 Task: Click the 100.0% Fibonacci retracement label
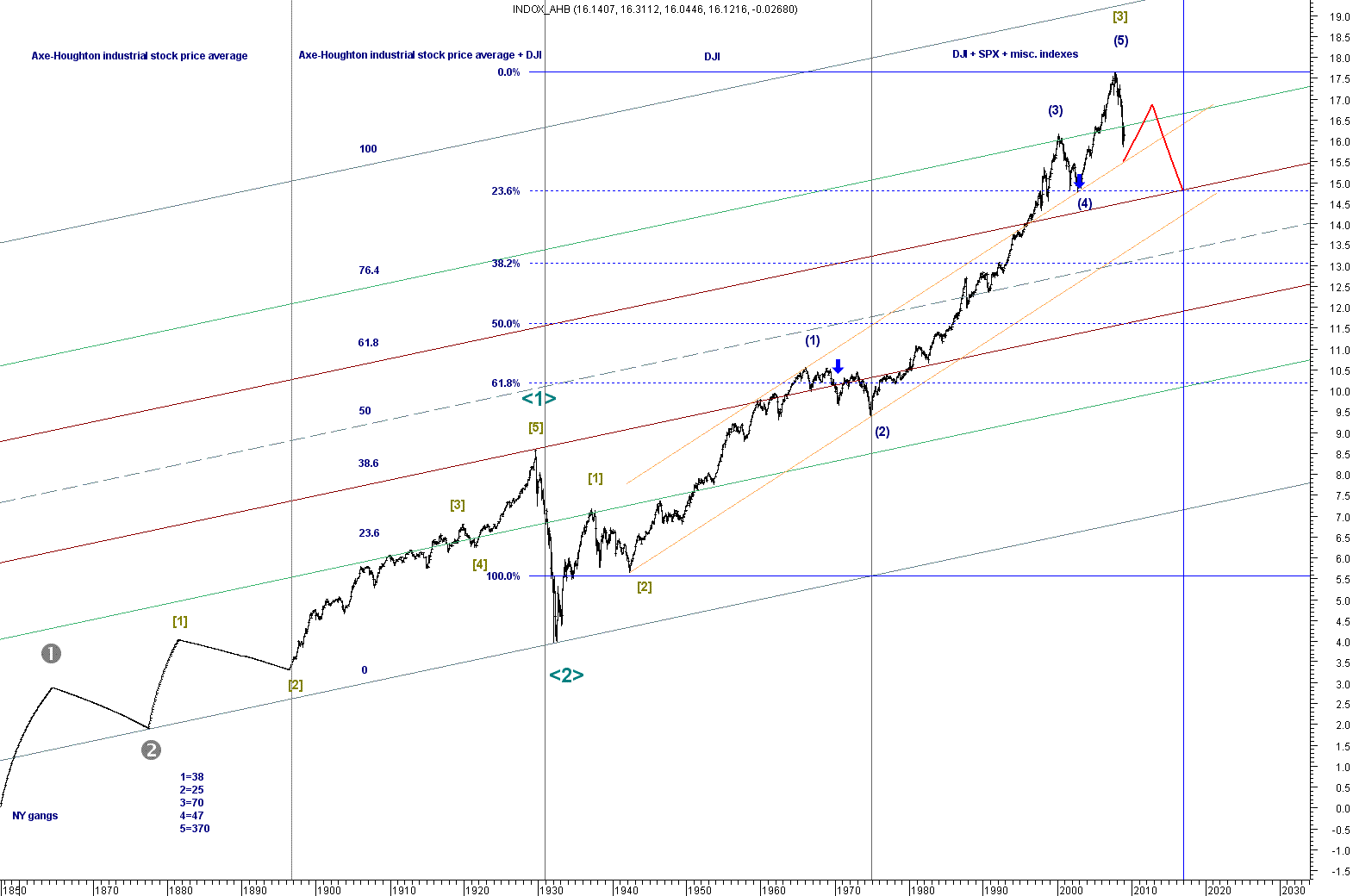click(x=503, y=576)
